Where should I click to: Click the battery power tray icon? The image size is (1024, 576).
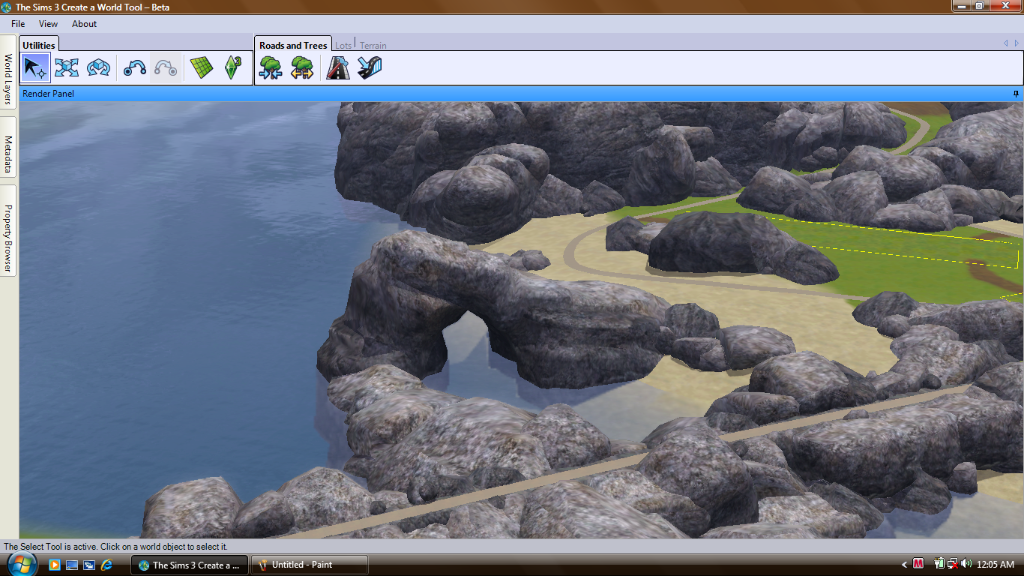tap(939, 564)
